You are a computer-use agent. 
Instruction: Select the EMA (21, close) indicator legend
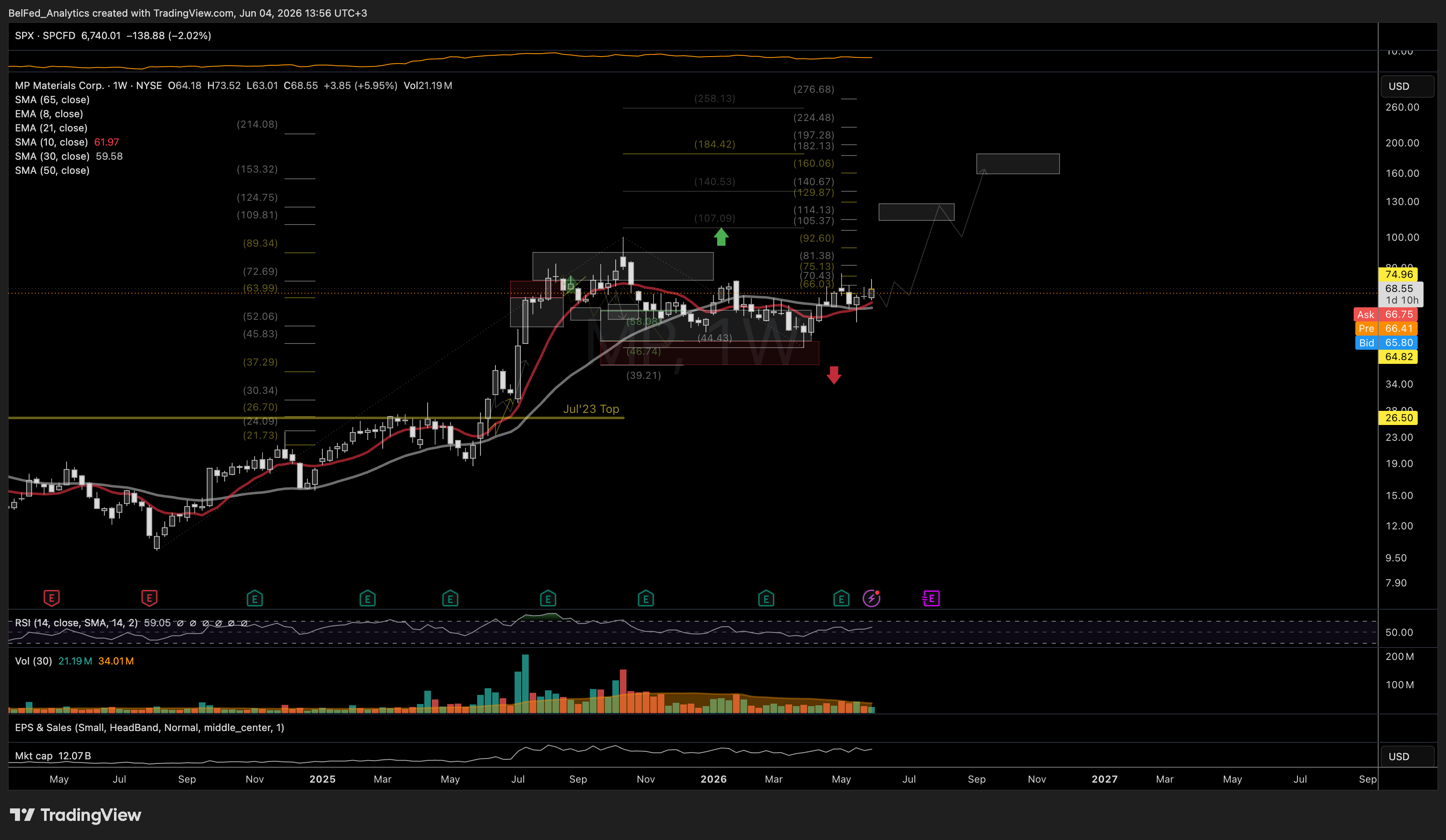pos(51,128)
